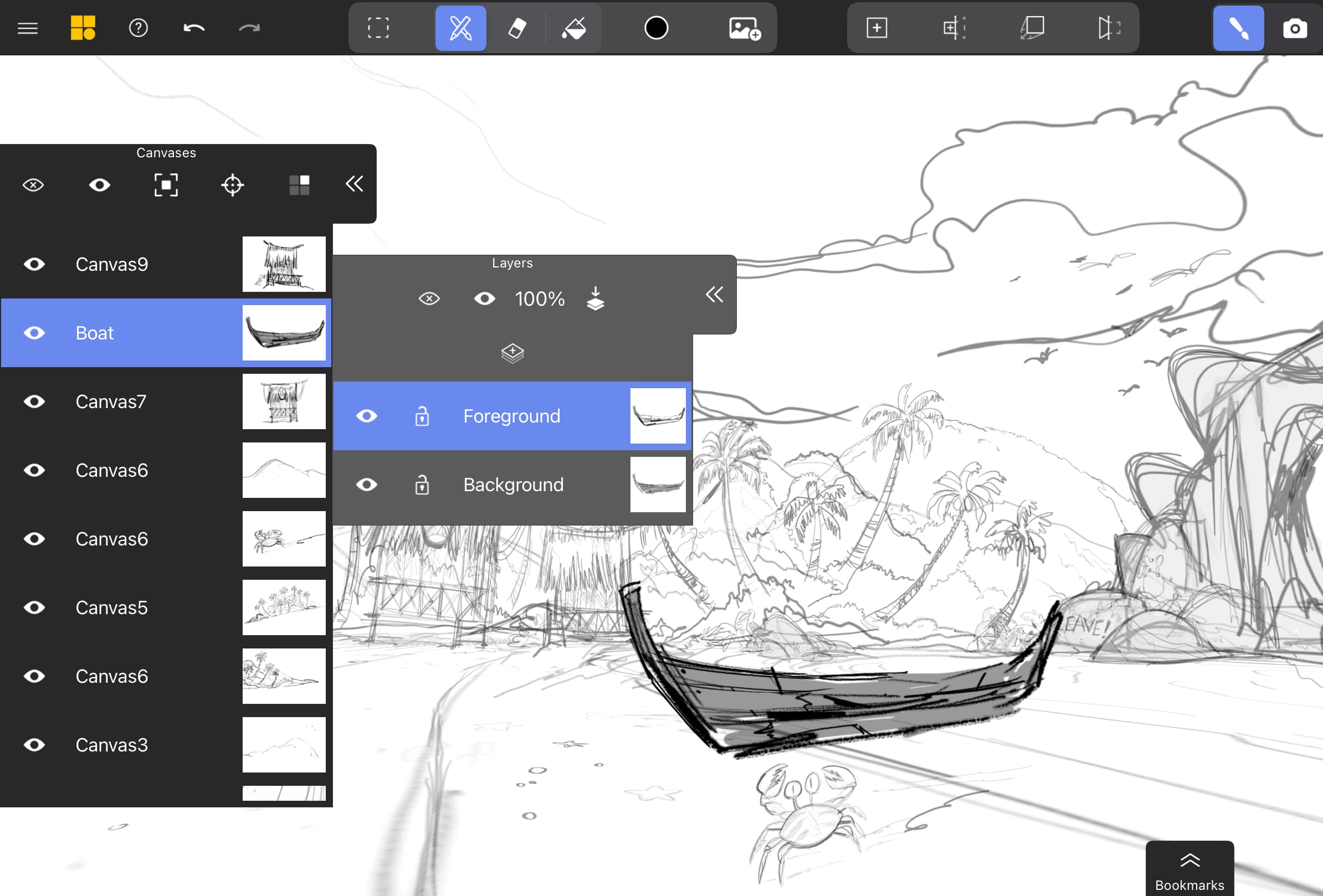Open the yellow gallery grid icon
This screenshot has width=1323, height=896.
click(83, 28)
